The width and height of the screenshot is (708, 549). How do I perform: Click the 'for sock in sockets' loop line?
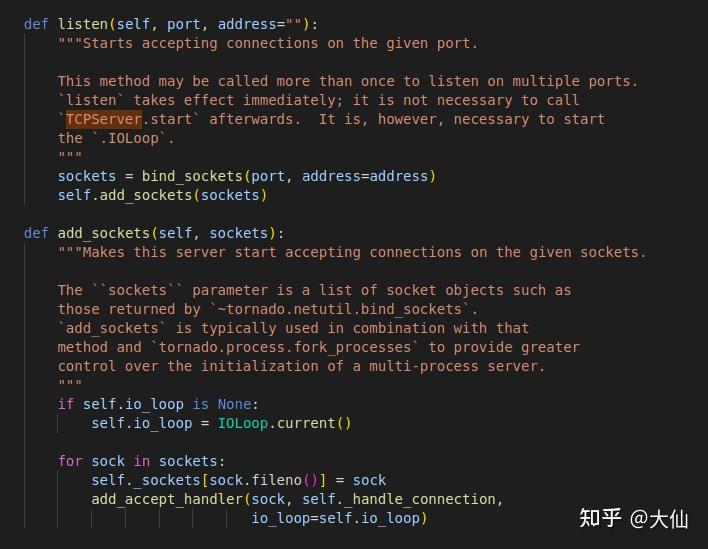[x=141, y=461]
